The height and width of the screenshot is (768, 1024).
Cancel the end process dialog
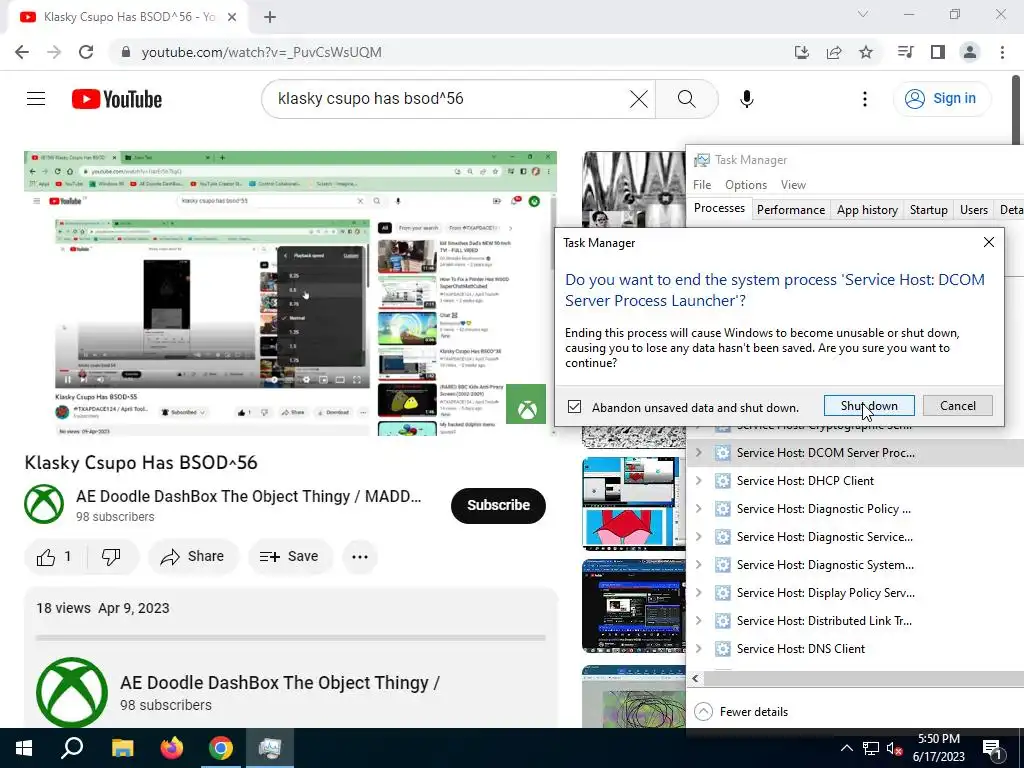[x=957, y=406]
